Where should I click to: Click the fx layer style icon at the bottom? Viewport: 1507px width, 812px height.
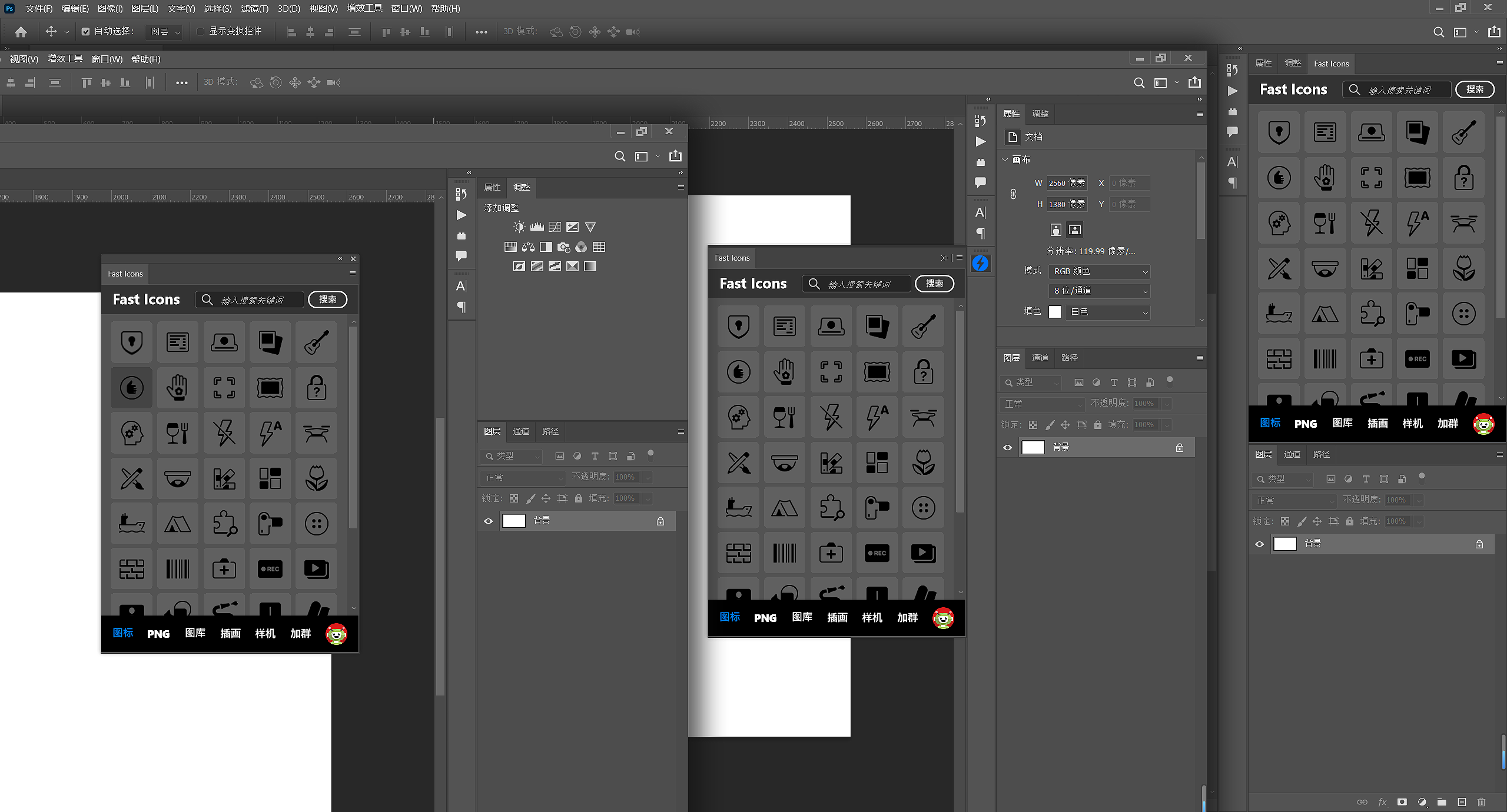click(x=1382, y=801)
